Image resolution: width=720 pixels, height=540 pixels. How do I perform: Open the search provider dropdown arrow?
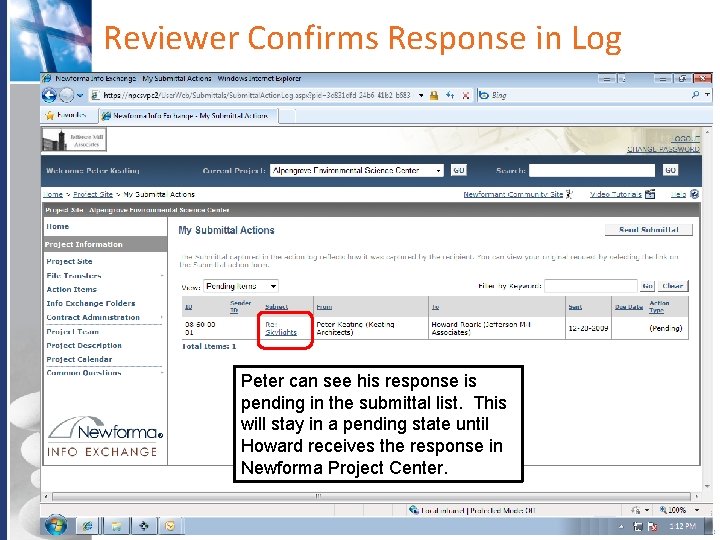tap(708, 95)
